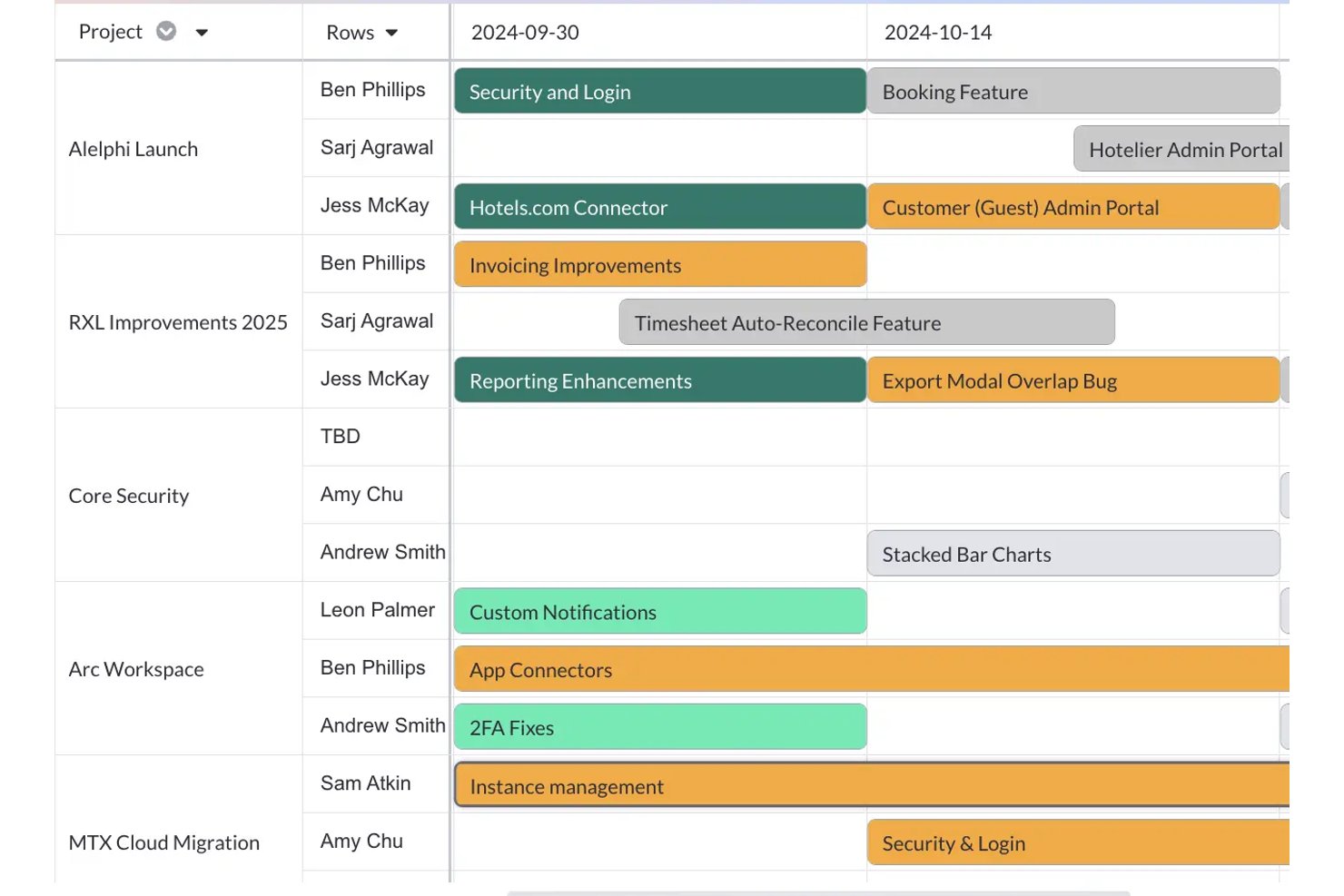This screenshot has width=1344, height=896.
Task: Open Customer (Guest) Admin Portal bar
Action: (x=1073, y=207)
